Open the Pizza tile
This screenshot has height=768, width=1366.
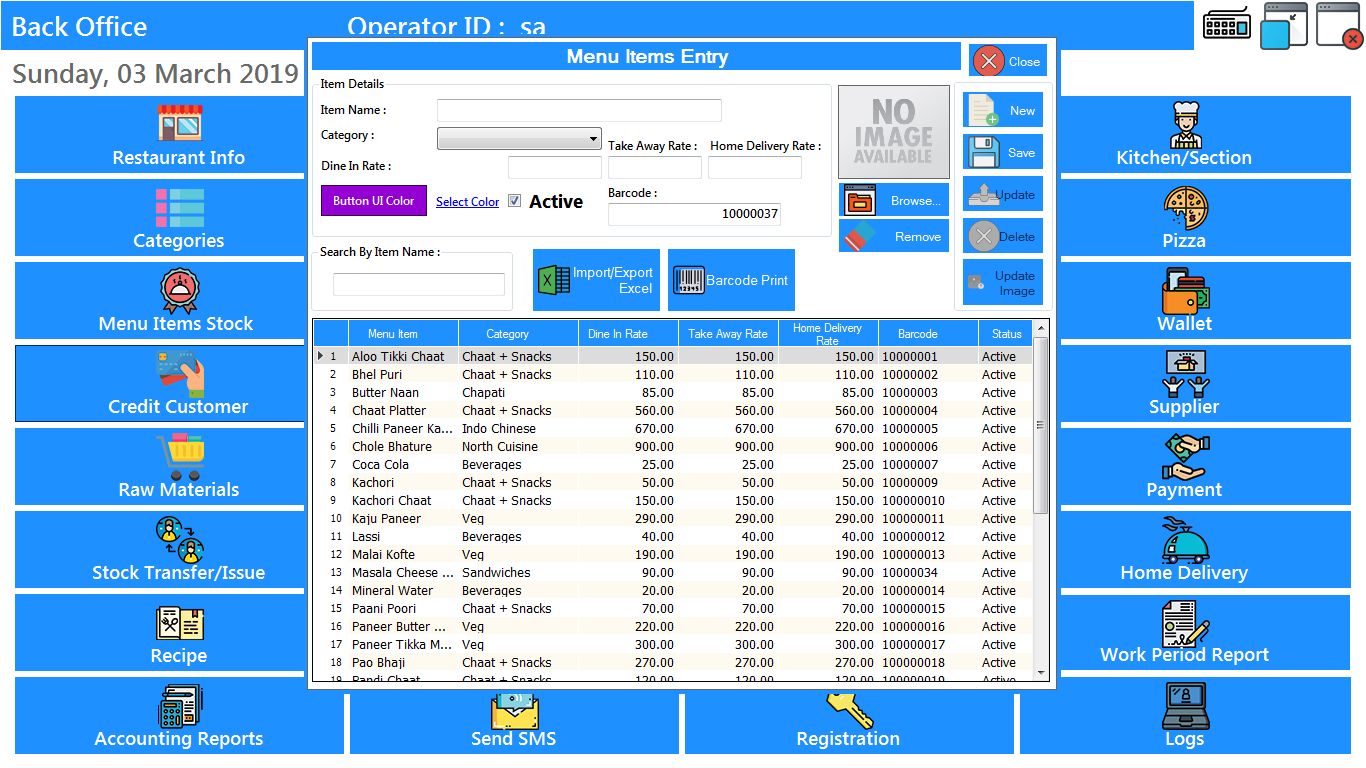[1203, 218]
